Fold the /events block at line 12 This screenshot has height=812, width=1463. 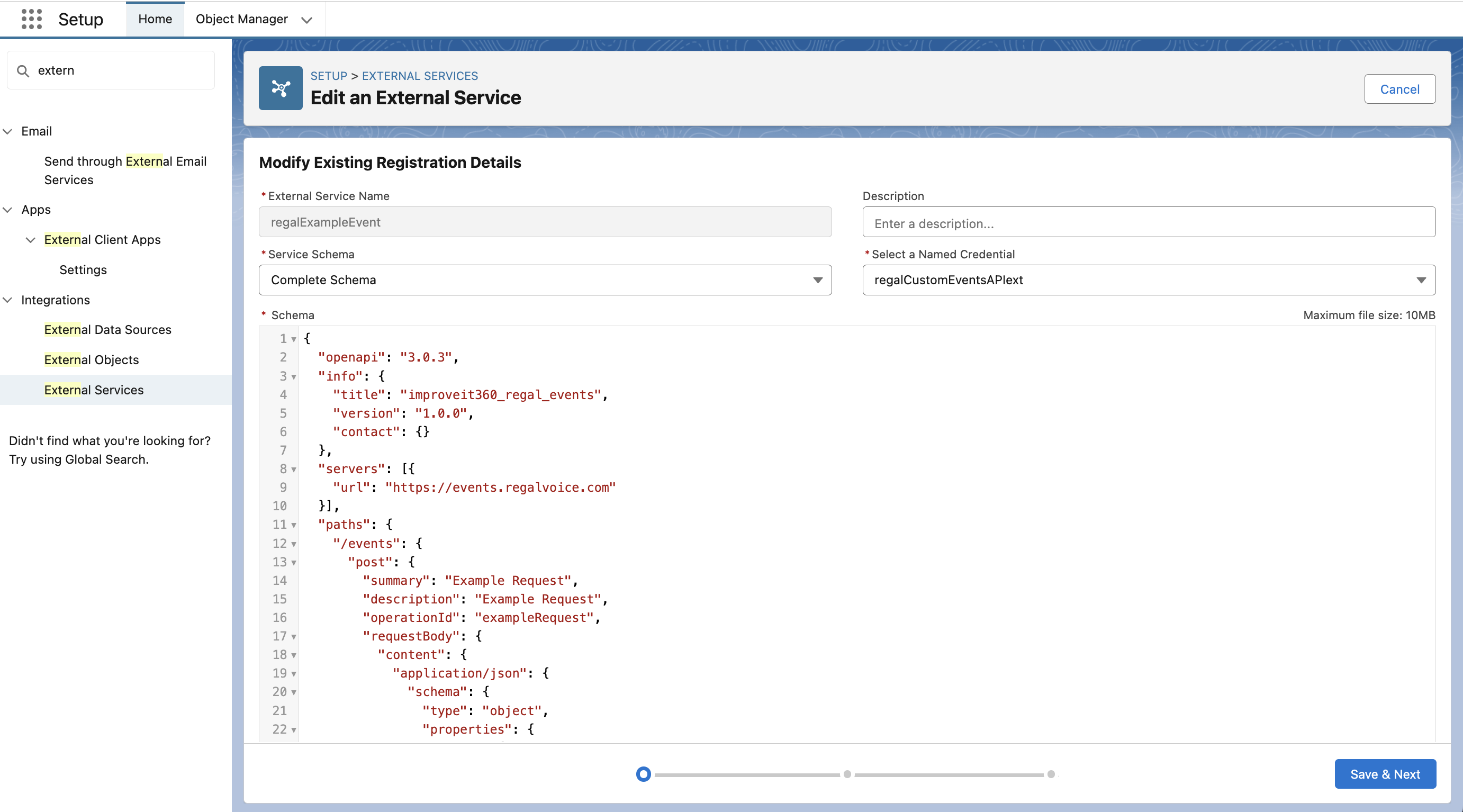tap(294, 544)
